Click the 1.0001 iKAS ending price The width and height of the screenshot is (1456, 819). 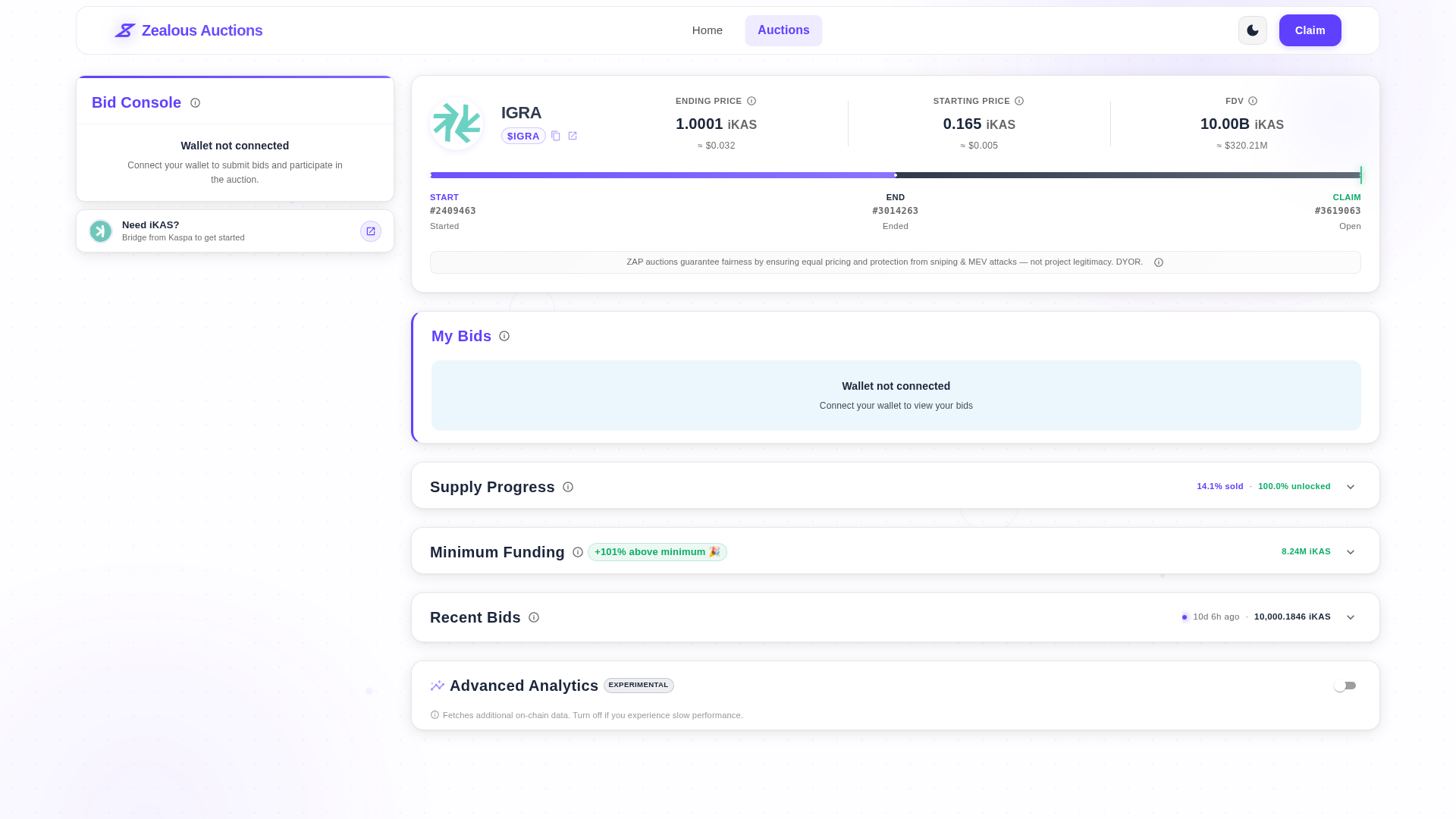point(716,124)
